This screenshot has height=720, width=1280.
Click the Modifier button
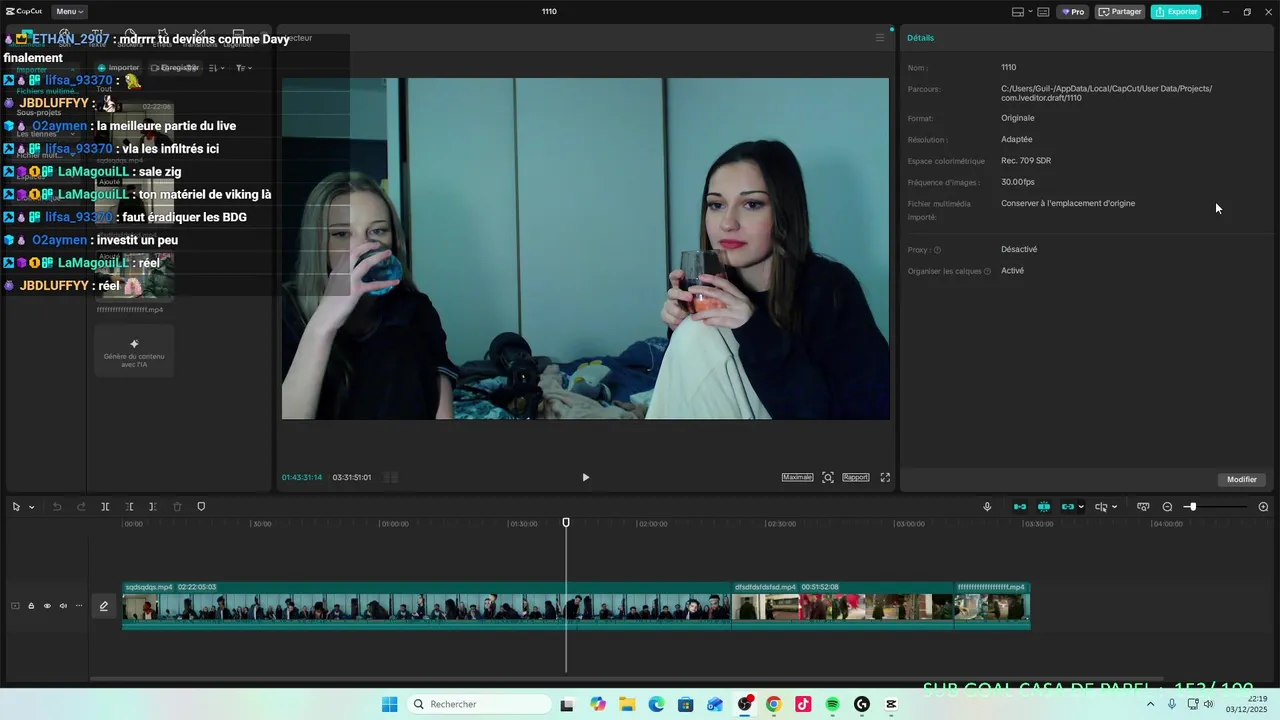coord(1242,479)
